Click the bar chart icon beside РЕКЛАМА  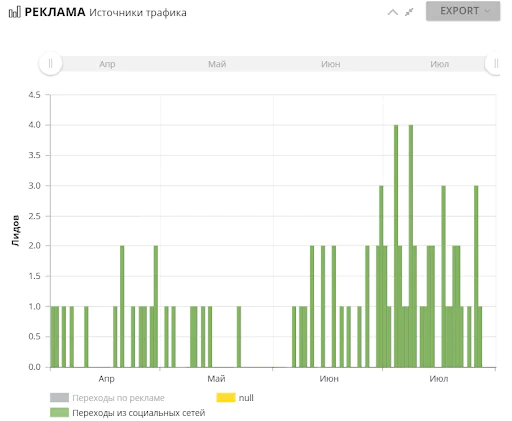point(14,12)
